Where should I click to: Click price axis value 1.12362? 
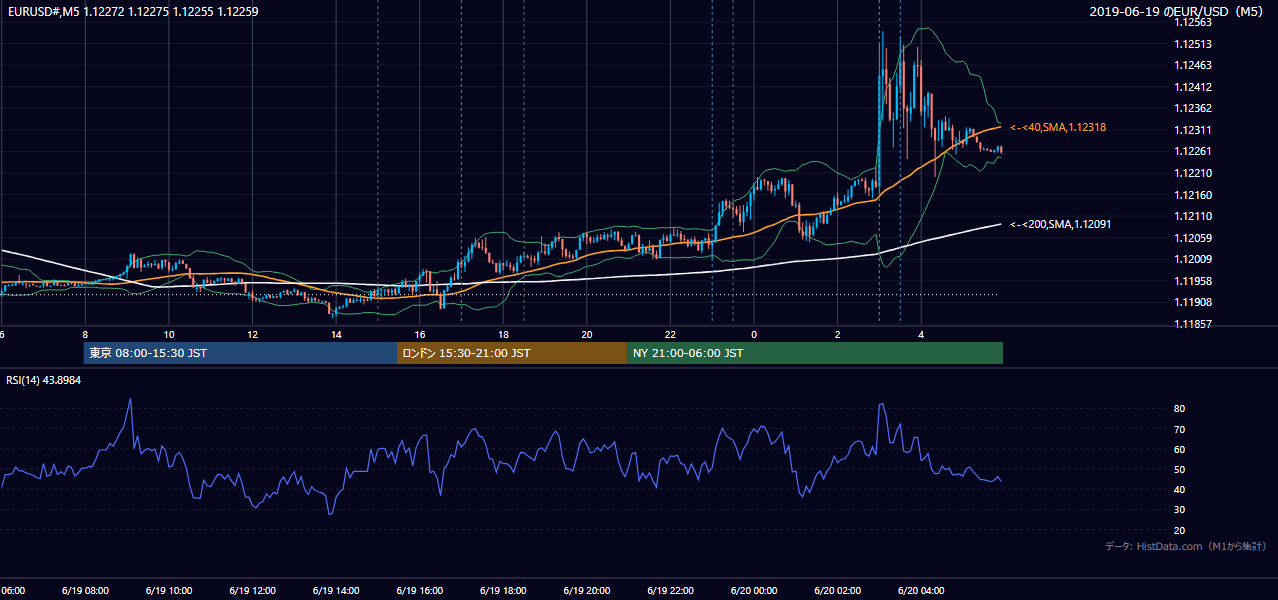point(1193,108)
